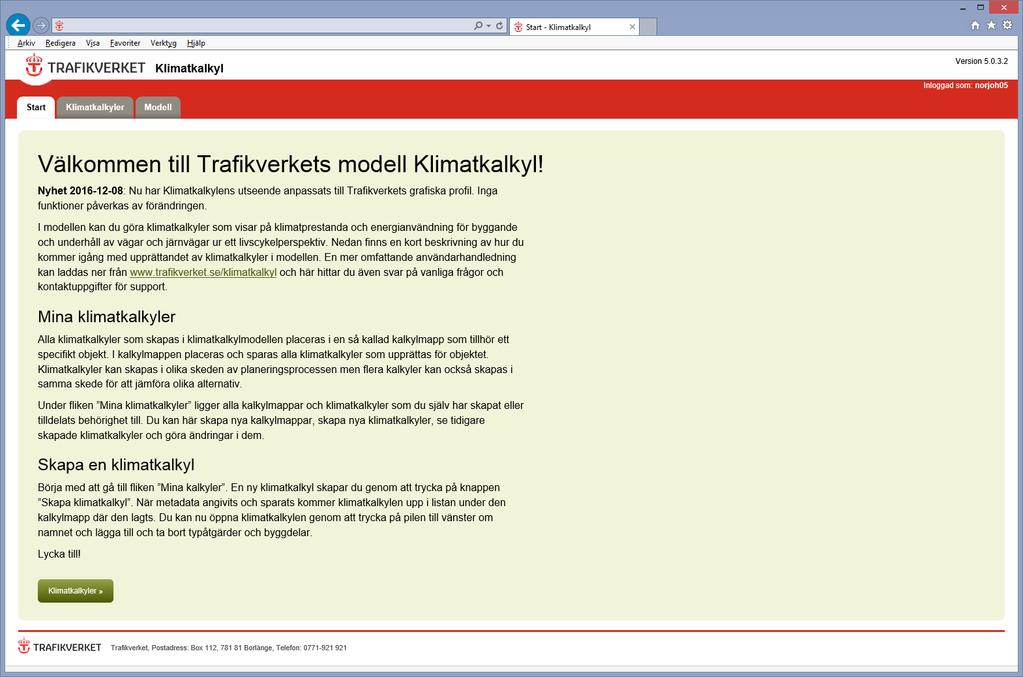Minimize the browser window
The width and height of the screenshot is (1023, 677).
963,8
